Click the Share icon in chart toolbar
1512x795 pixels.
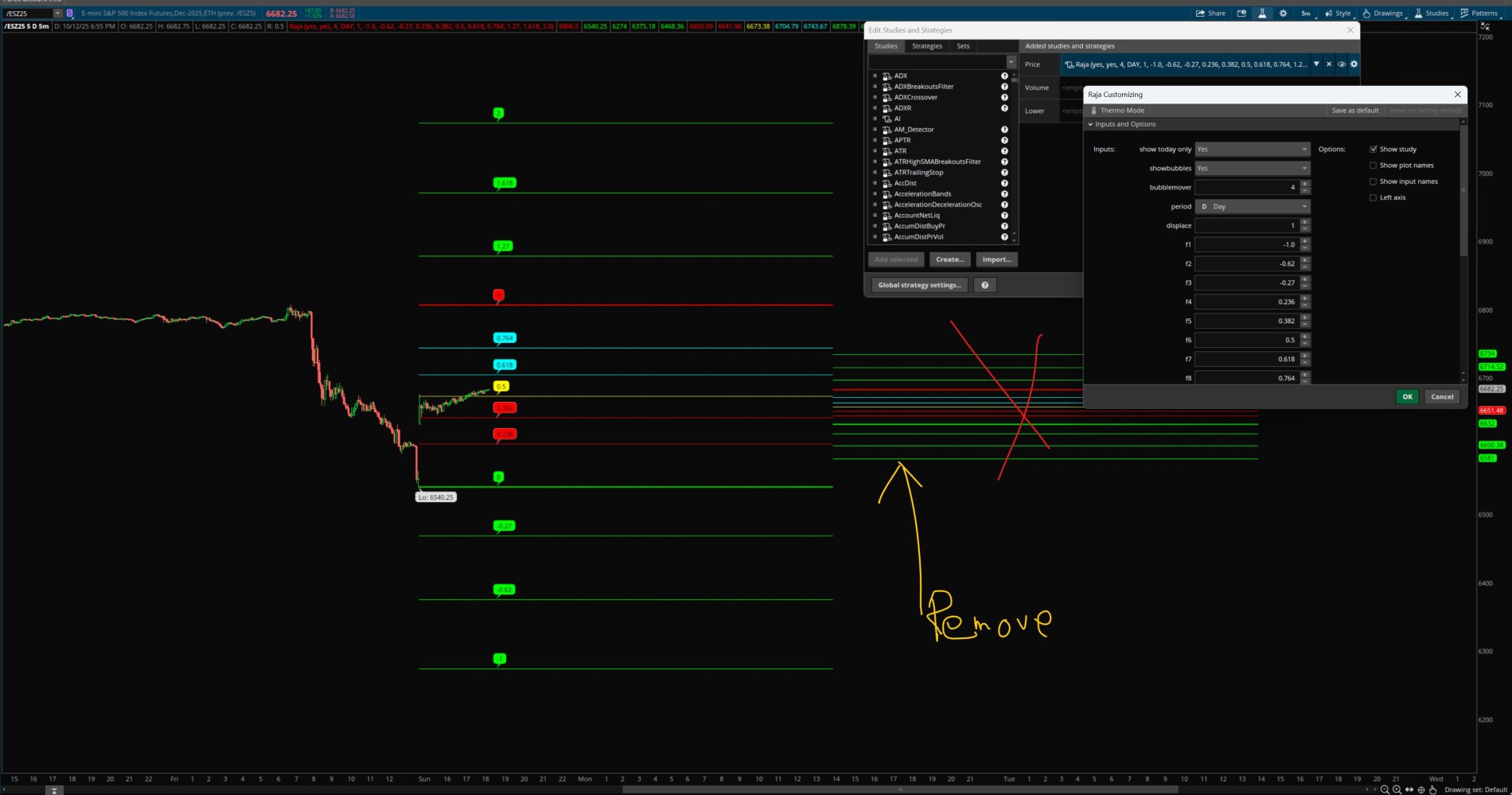[x=1210, y=13]
